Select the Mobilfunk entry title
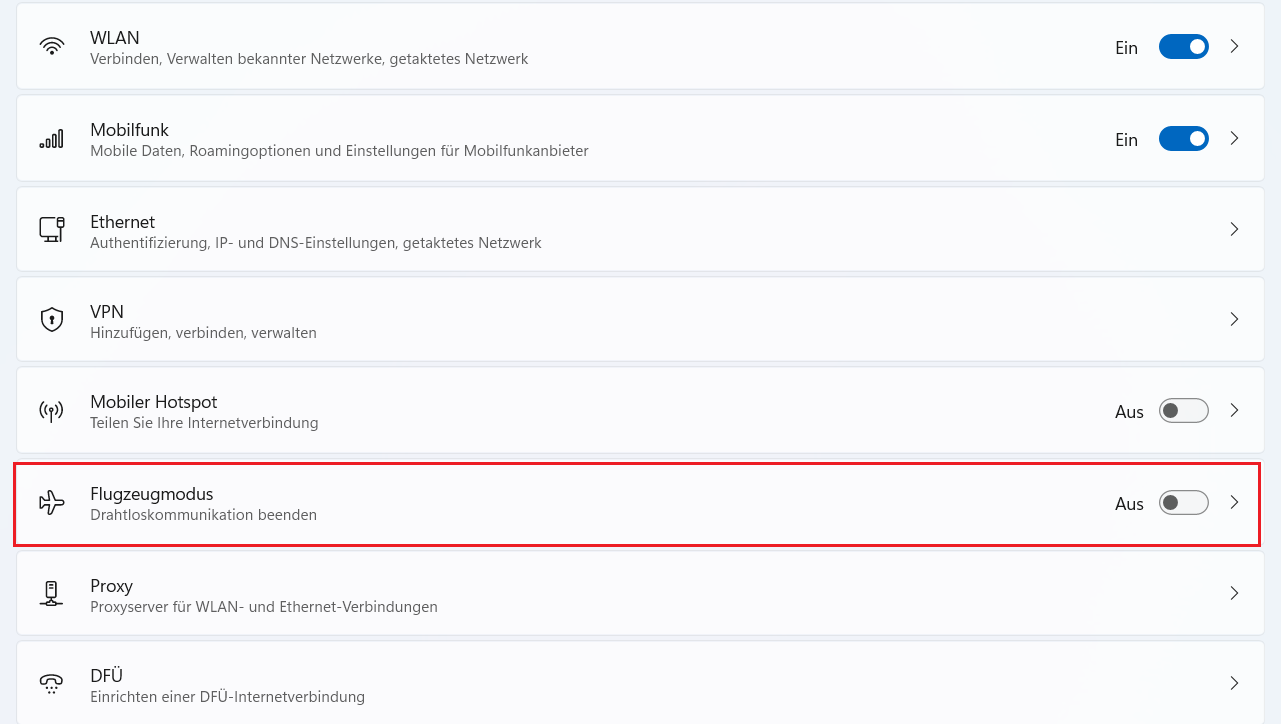 [129, 130]
